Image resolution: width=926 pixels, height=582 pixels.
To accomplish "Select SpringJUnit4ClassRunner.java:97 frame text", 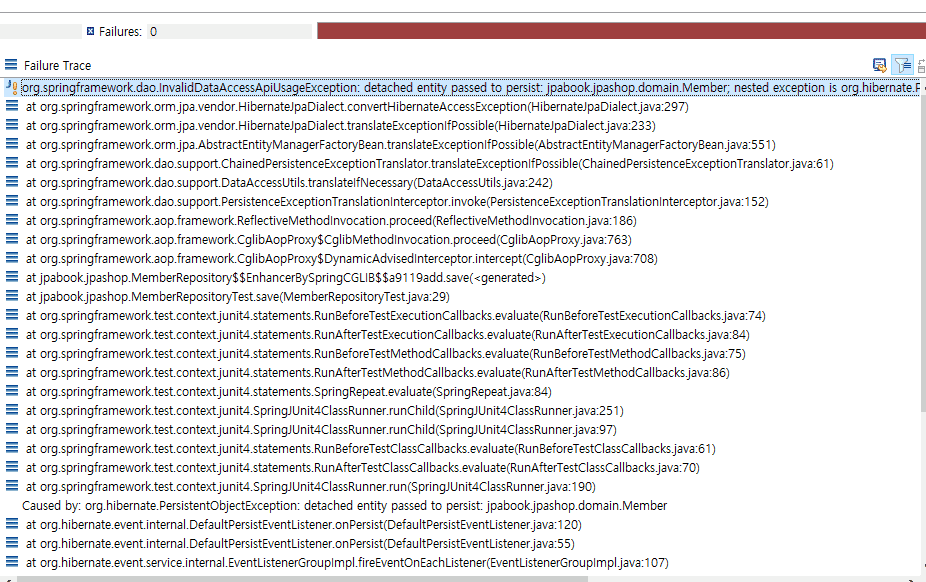I will click(x=321, y=430).
